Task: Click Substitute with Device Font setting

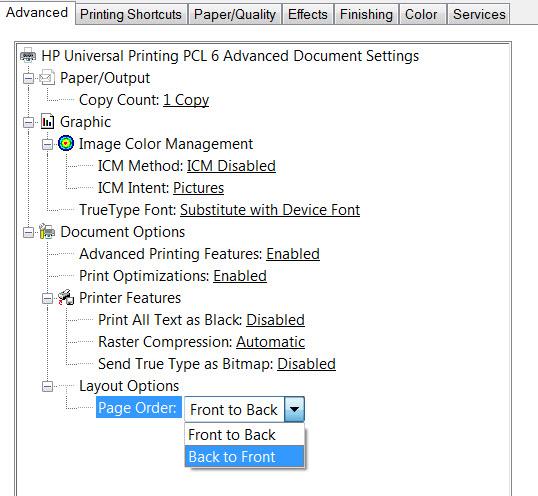Action: point(270,210)
